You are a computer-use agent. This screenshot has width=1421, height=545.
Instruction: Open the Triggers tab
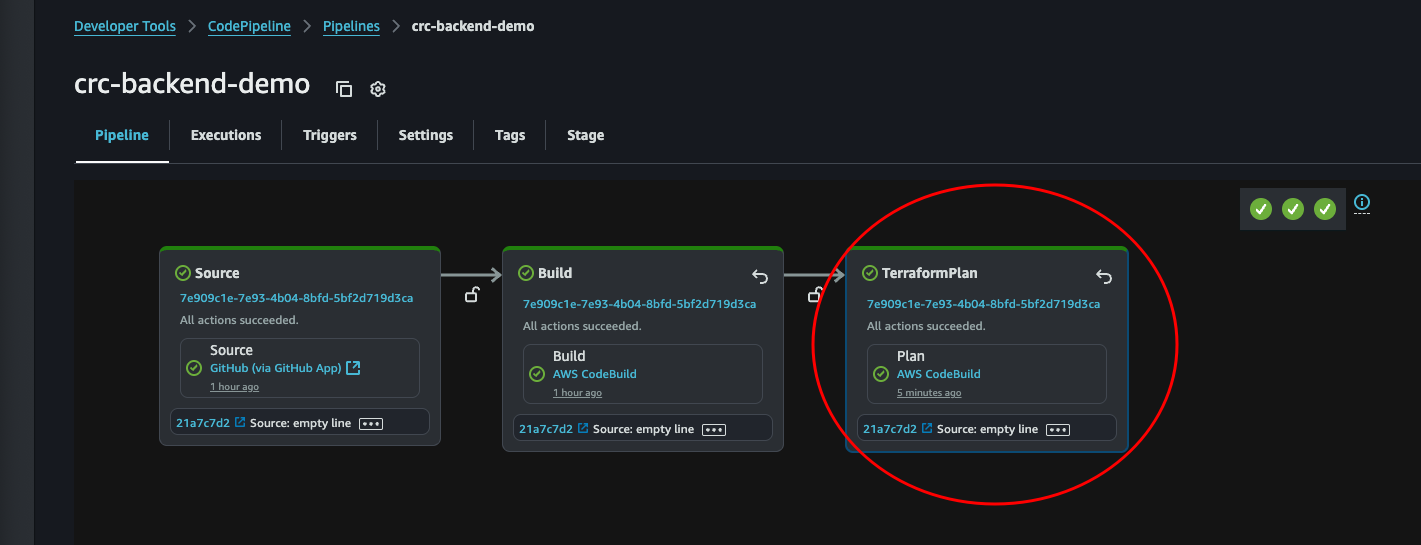(x=330, y=135)
